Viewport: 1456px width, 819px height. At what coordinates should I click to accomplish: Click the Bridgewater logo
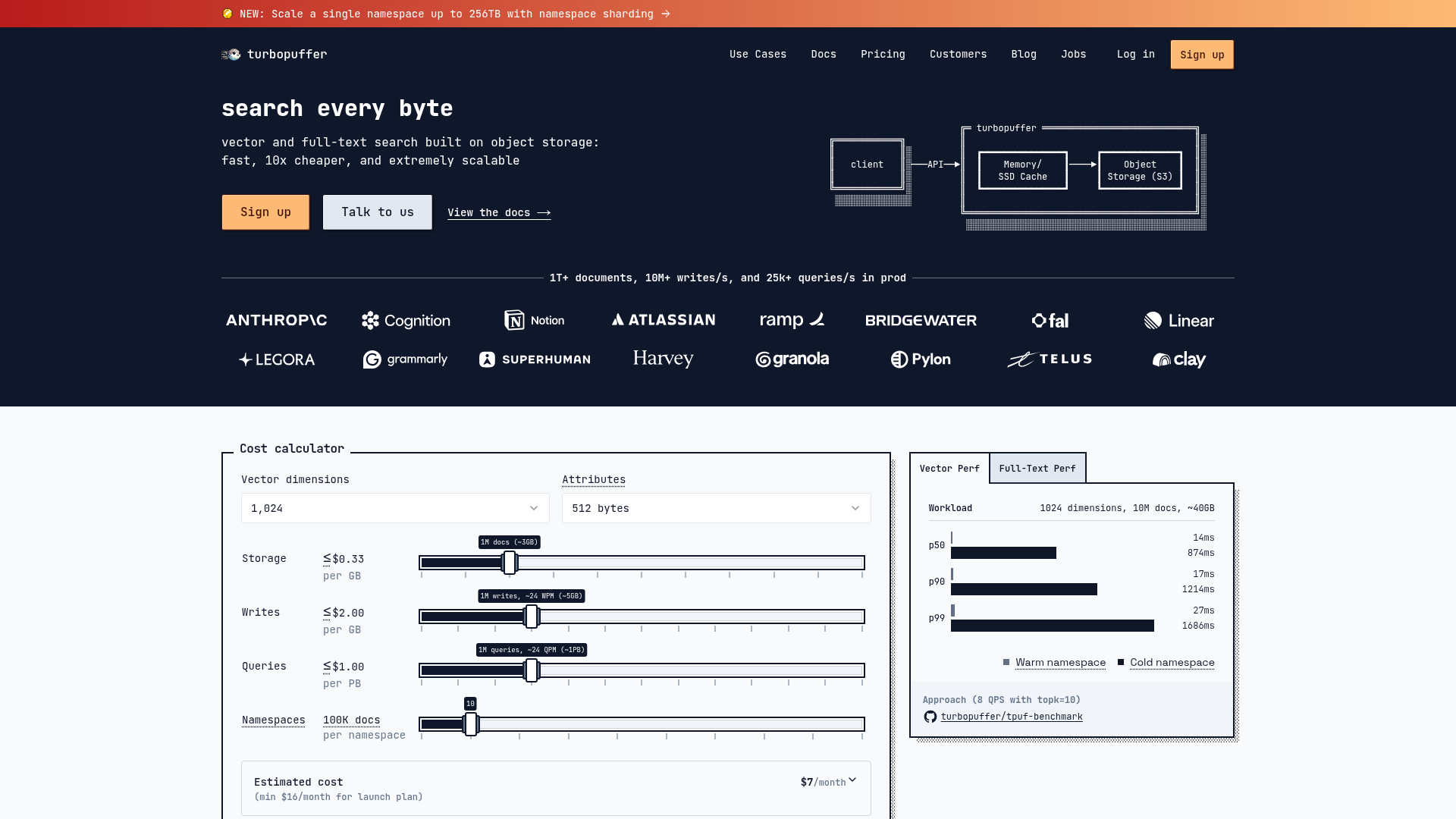tap(921, 320)
